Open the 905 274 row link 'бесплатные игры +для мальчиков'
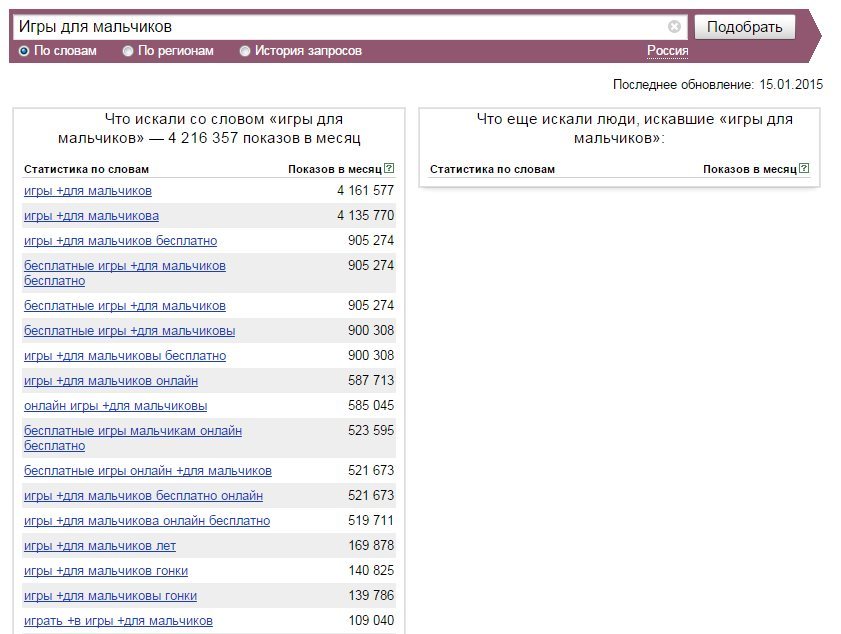 (x=124, y=306)
